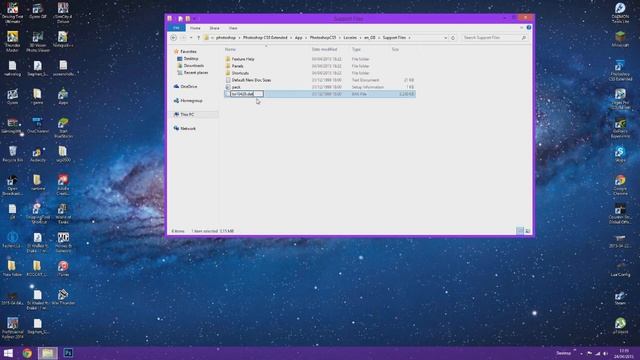Open chevron after Locales breadcrumb
This screenshot has width=640, height=360.
click(360, 38)
